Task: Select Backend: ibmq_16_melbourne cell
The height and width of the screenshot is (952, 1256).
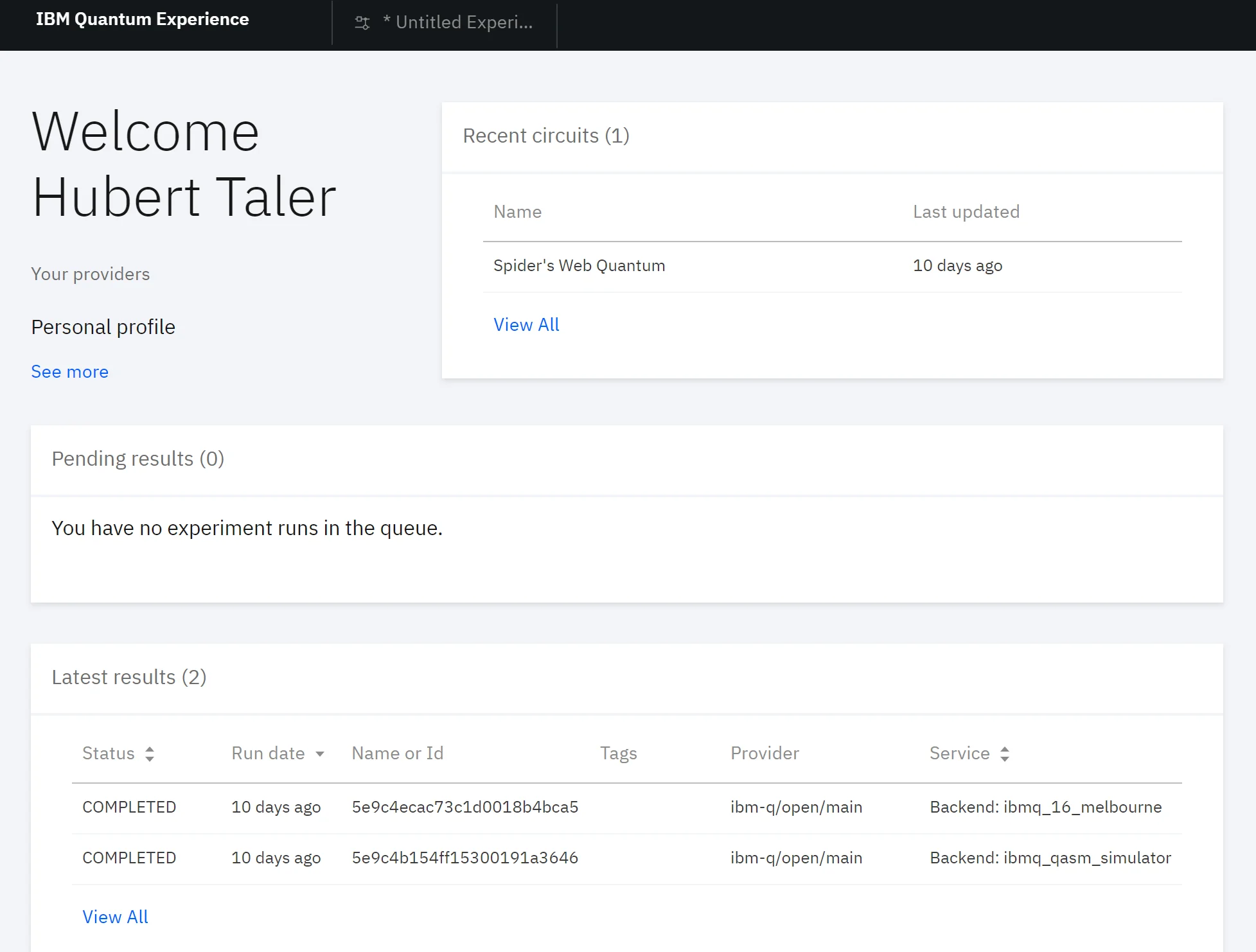Action: pos(1046,807)
